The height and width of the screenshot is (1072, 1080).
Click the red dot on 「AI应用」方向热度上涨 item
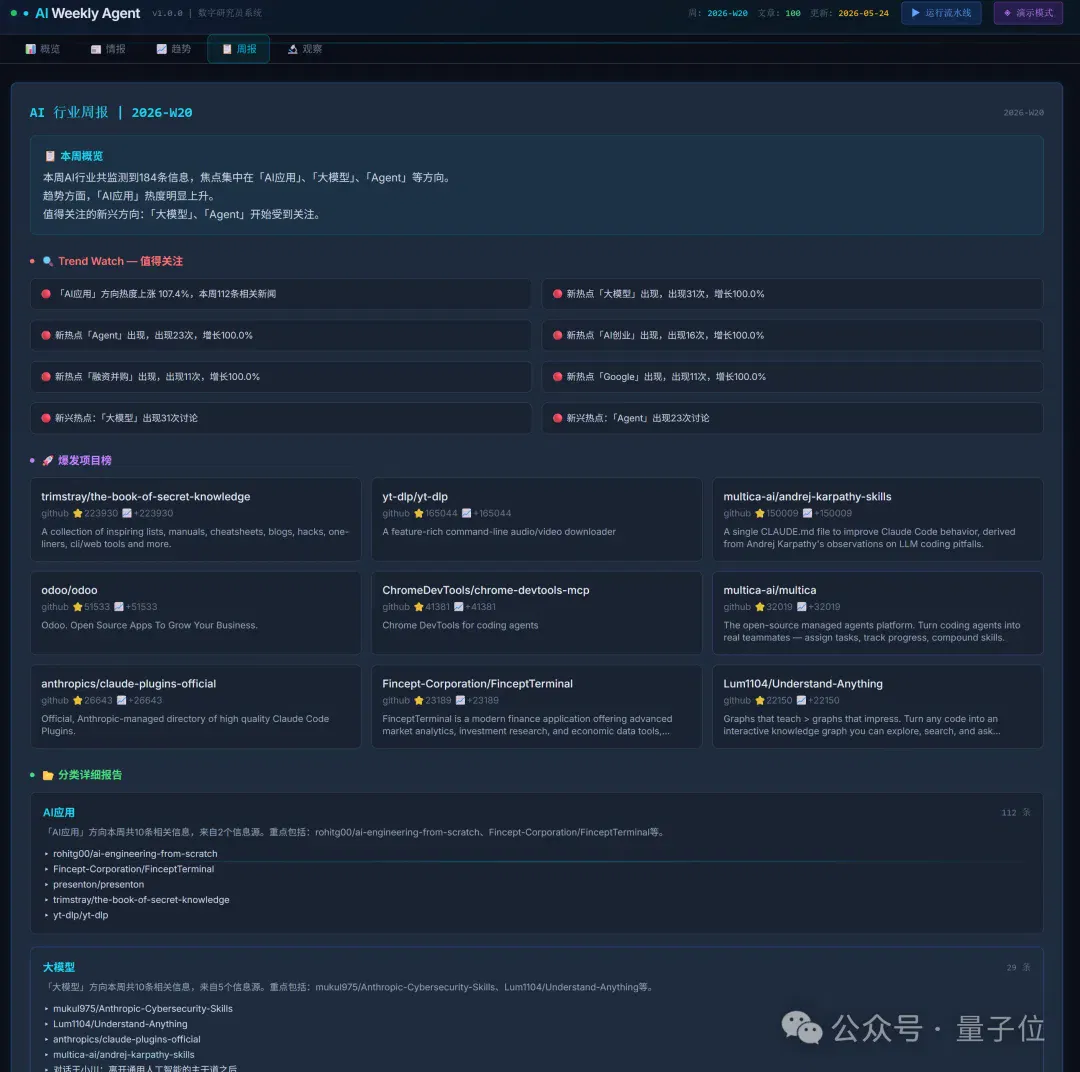click(x=45, y=294)
